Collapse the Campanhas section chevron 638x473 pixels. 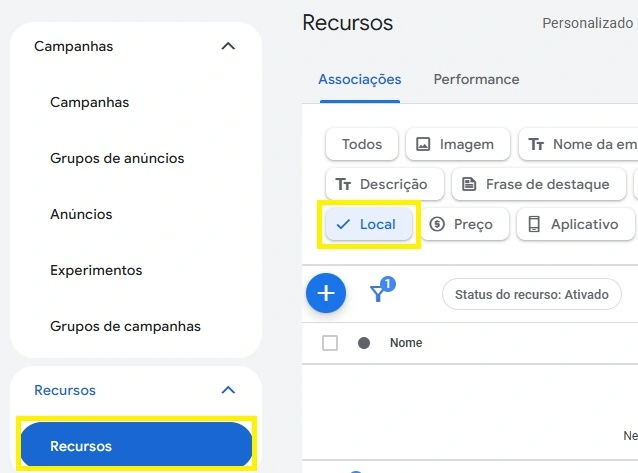[228, 46]
